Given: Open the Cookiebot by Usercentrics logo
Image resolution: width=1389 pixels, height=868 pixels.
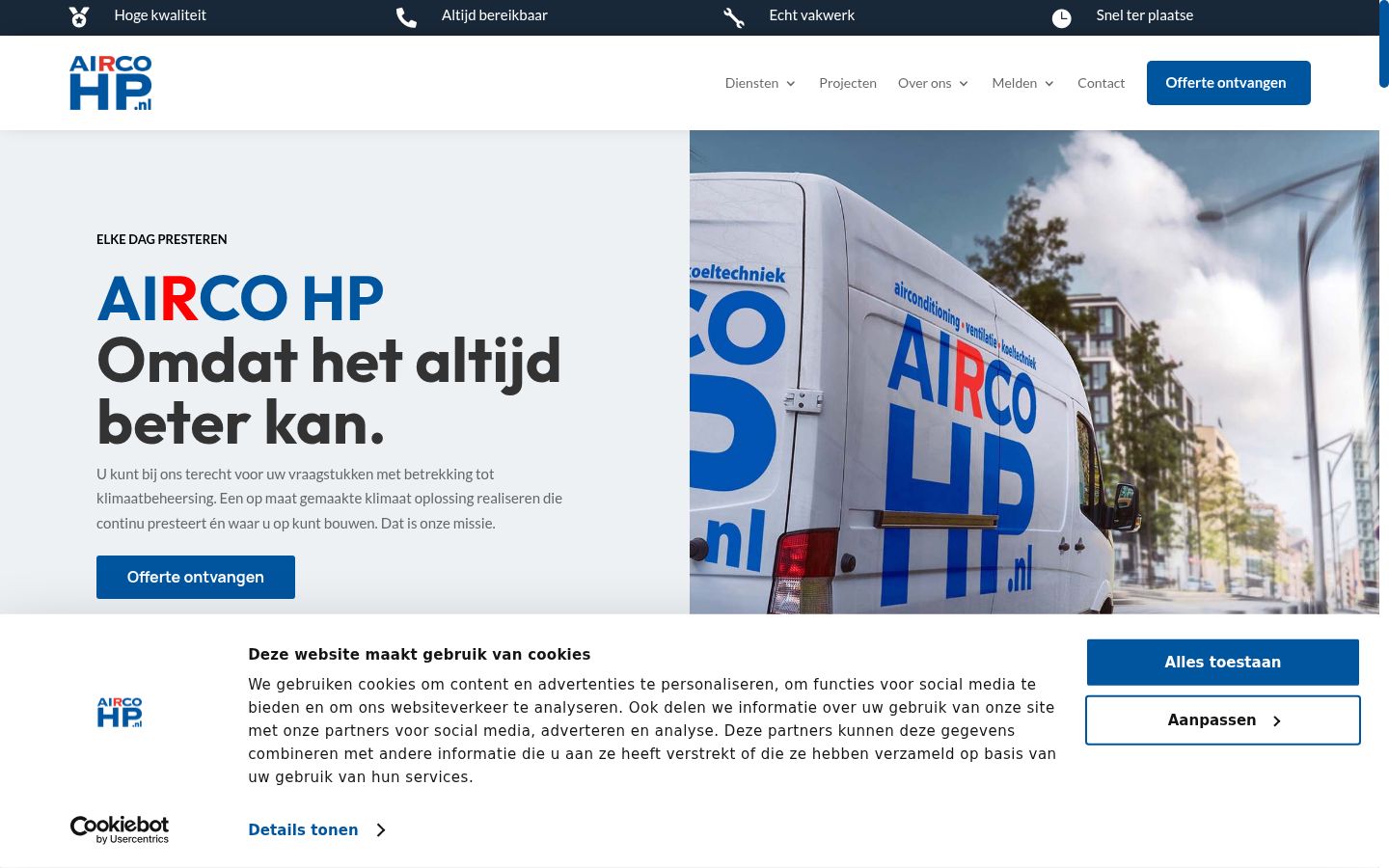Looking at the screenshot, I should coord(120,829).
